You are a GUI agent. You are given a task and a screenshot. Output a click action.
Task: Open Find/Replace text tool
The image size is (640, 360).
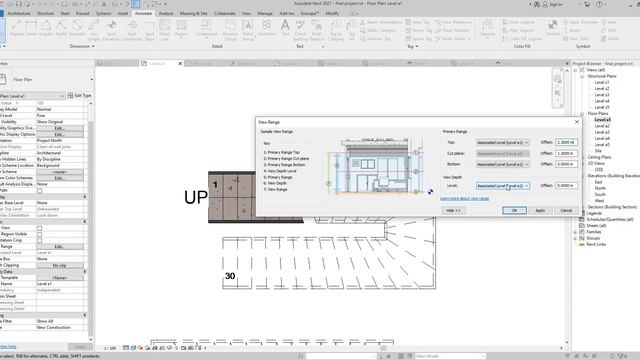point(316,30)
